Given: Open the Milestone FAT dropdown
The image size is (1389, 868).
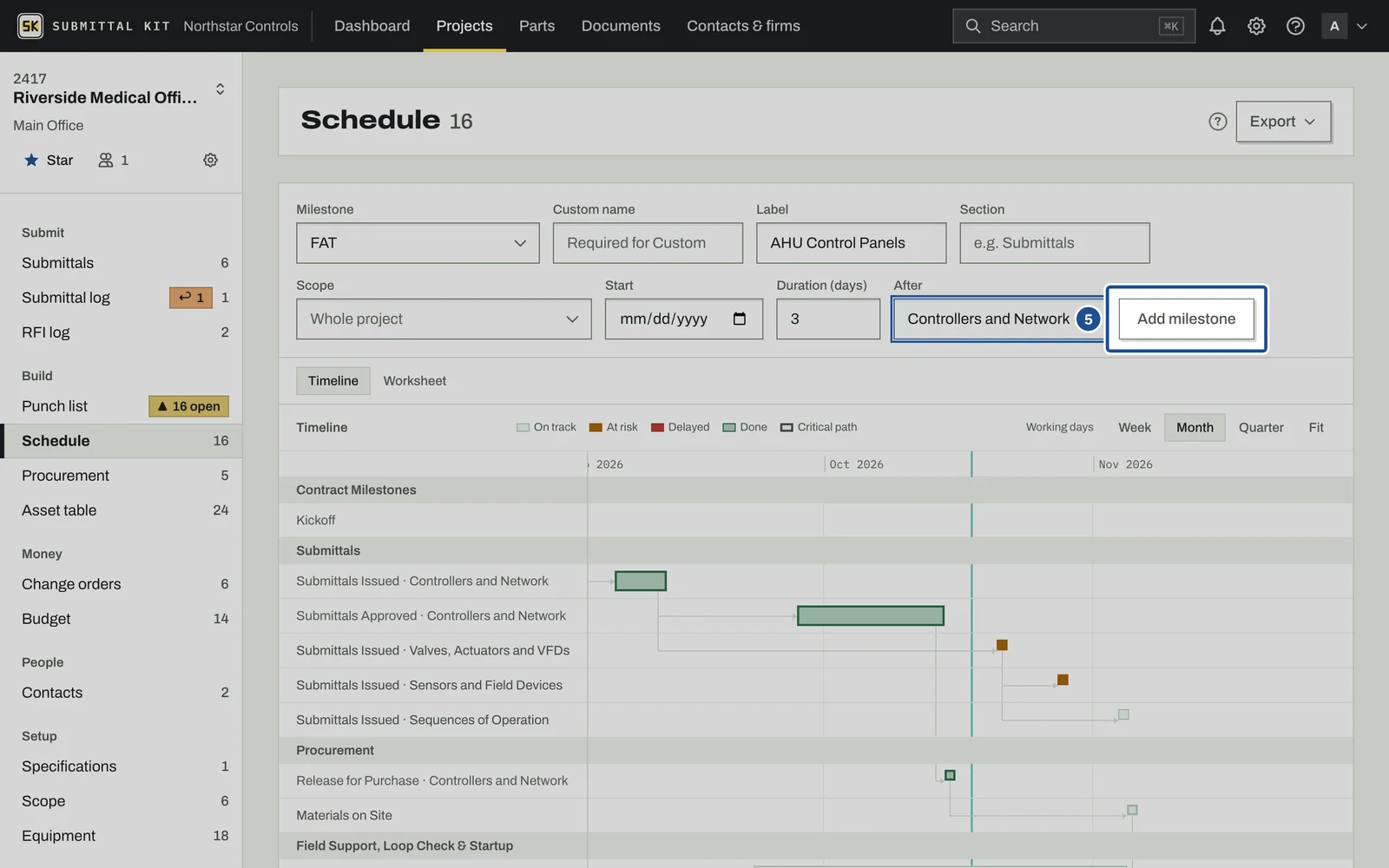Looking at the screenshot, I should coord(418,243).
